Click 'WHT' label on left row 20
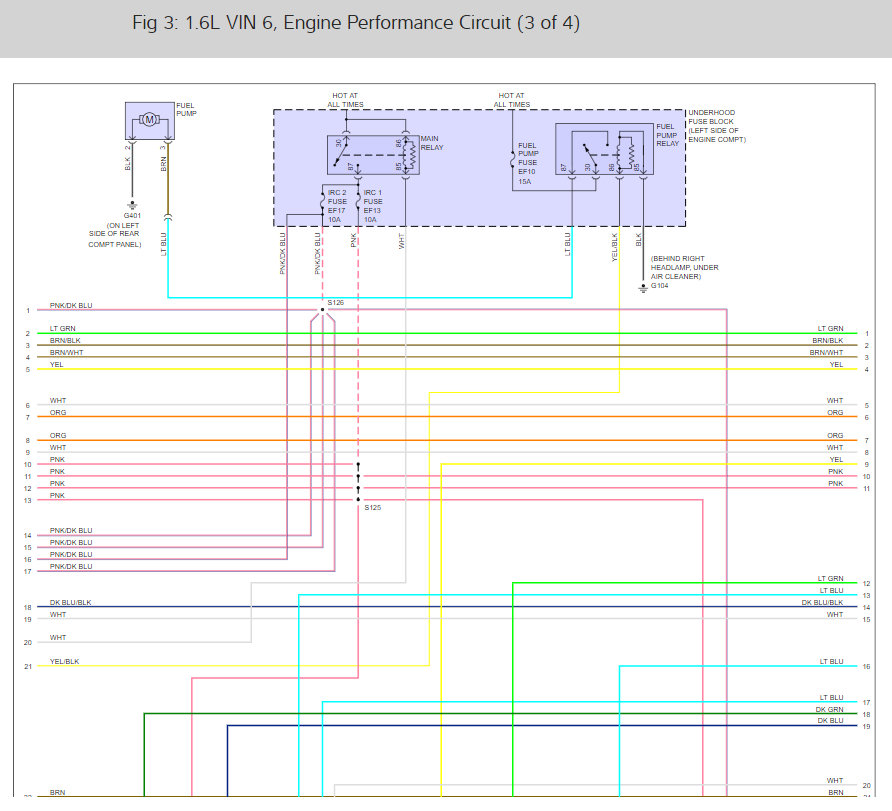892x811 pixels. (57, 638)
